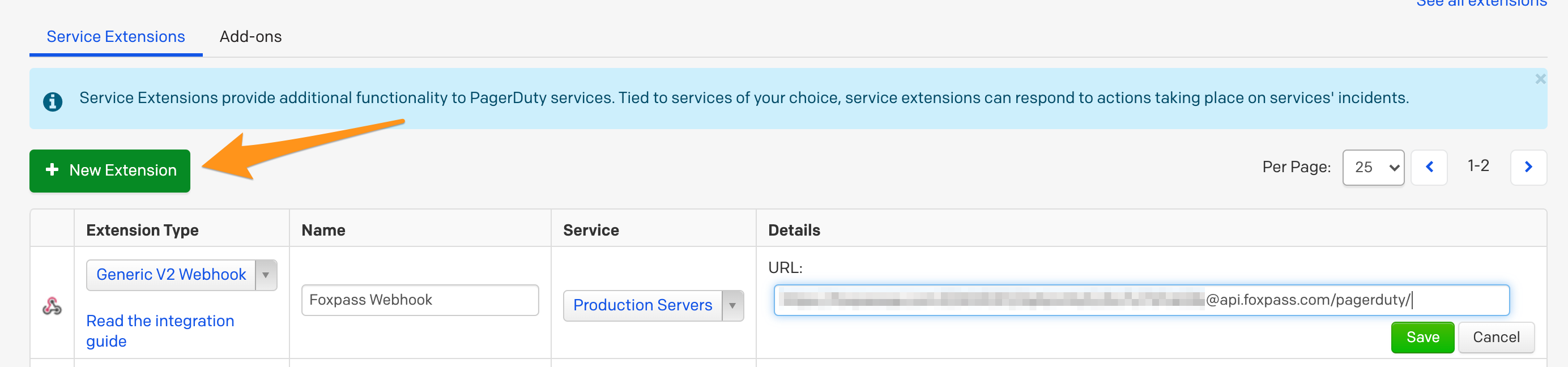Viewport: 1568px width, 367px height.
Task: Go to the next page of extensions
Action: [x=1528, y=168]
